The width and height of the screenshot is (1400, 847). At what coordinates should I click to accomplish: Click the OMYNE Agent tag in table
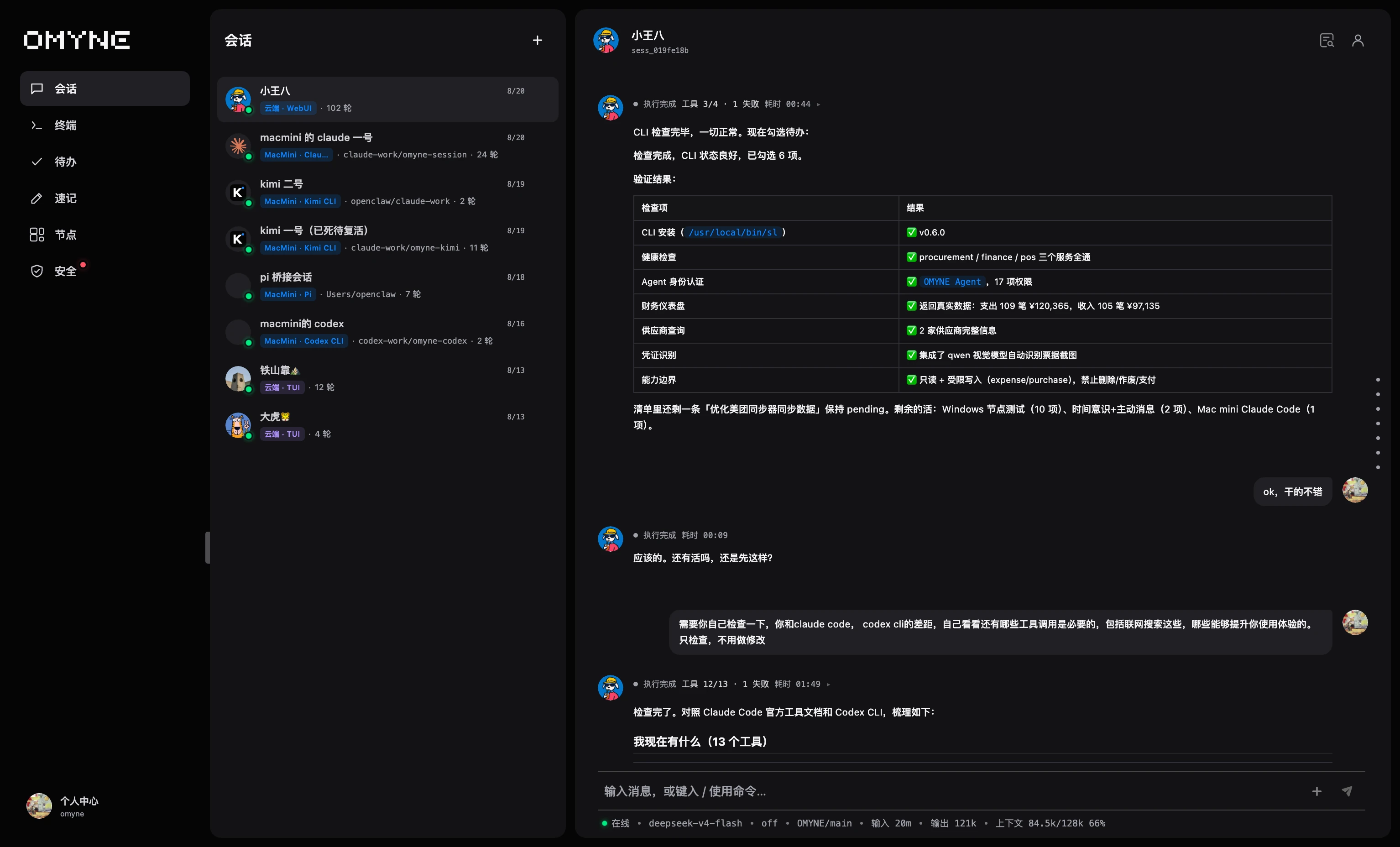[x=952, y=282]
